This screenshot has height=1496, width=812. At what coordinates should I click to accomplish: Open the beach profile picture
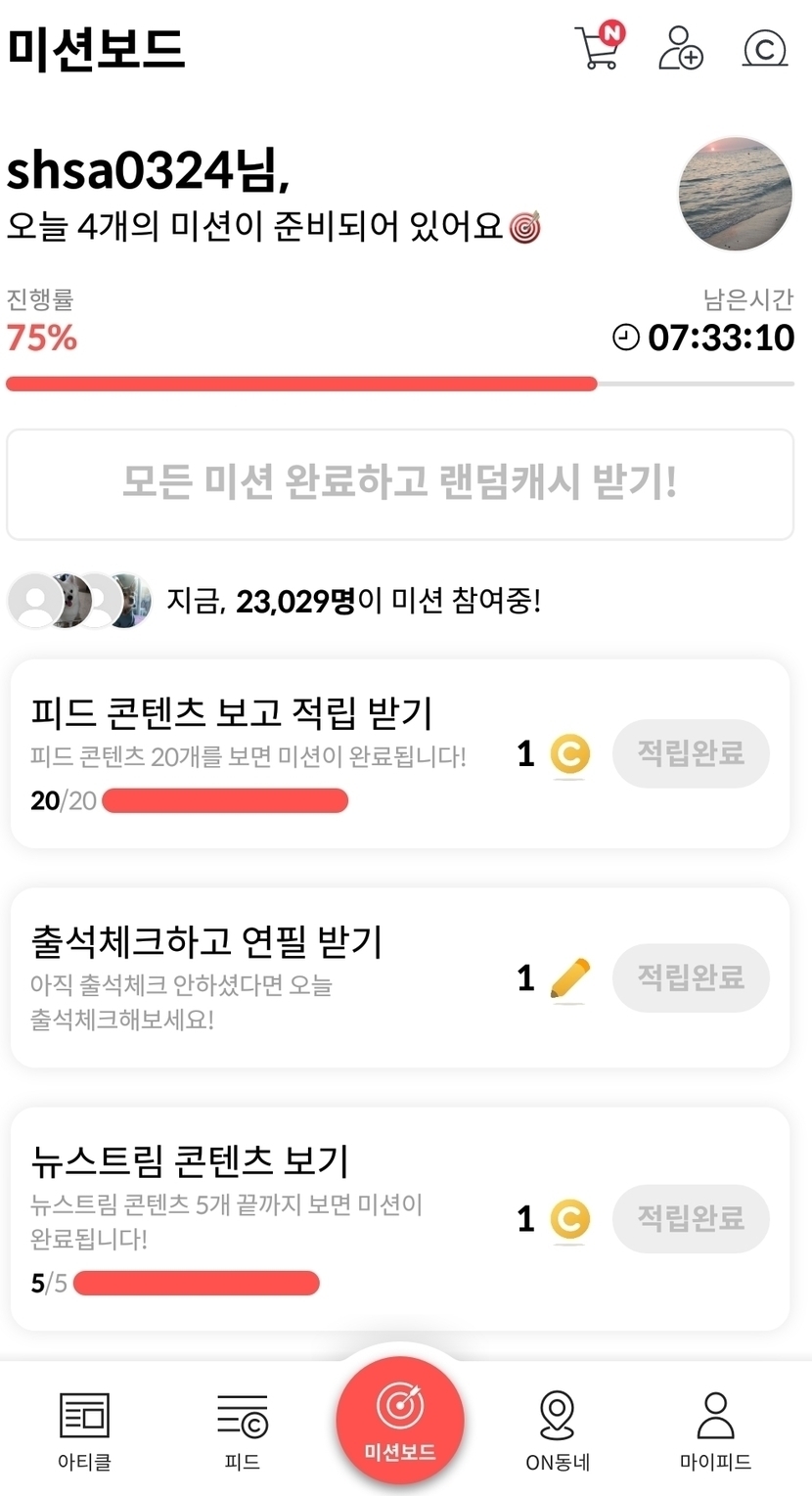[x=735, y=195]
